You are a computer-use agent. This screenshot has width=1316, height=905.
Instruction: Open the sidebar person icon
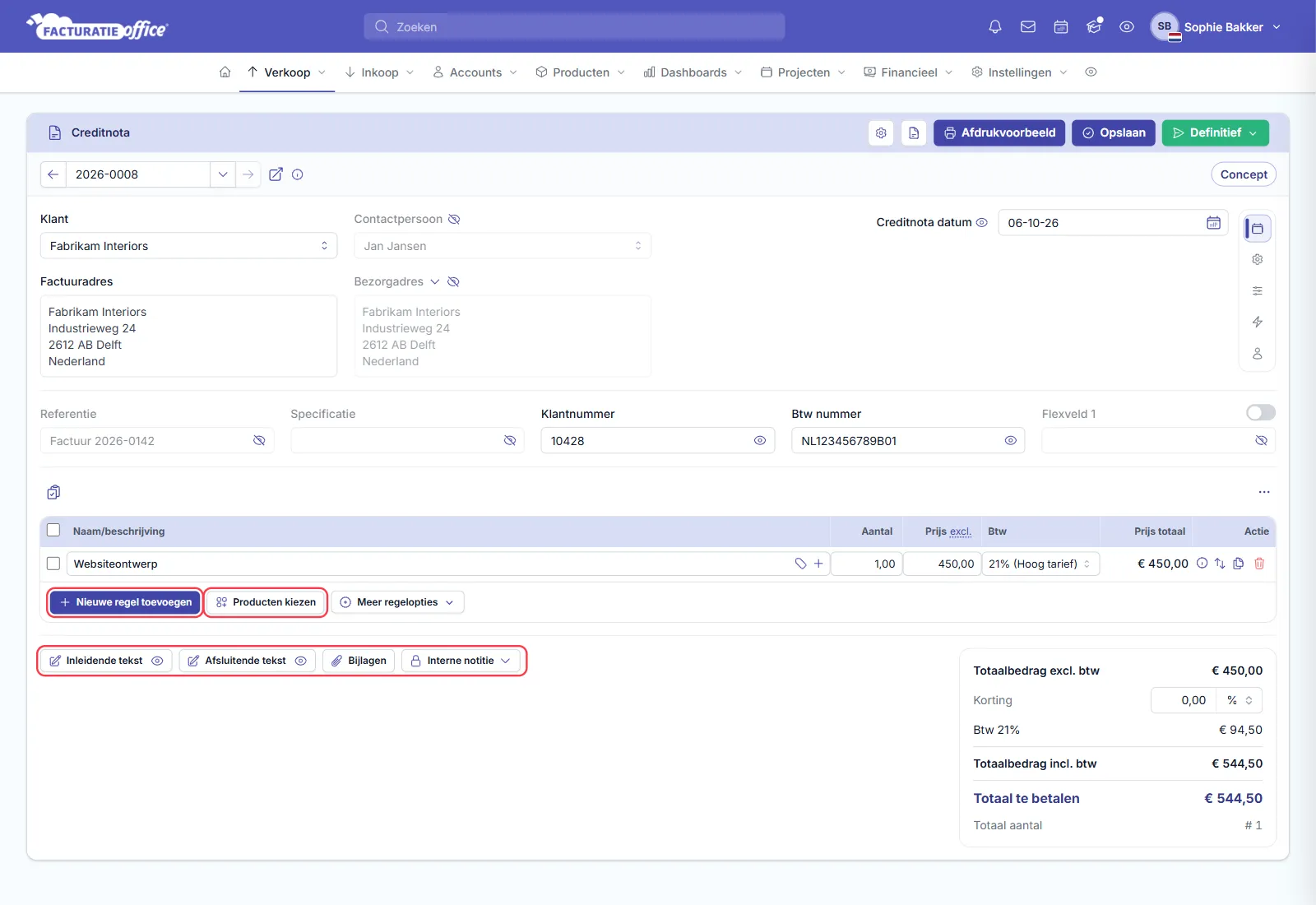coord(1257,354)
